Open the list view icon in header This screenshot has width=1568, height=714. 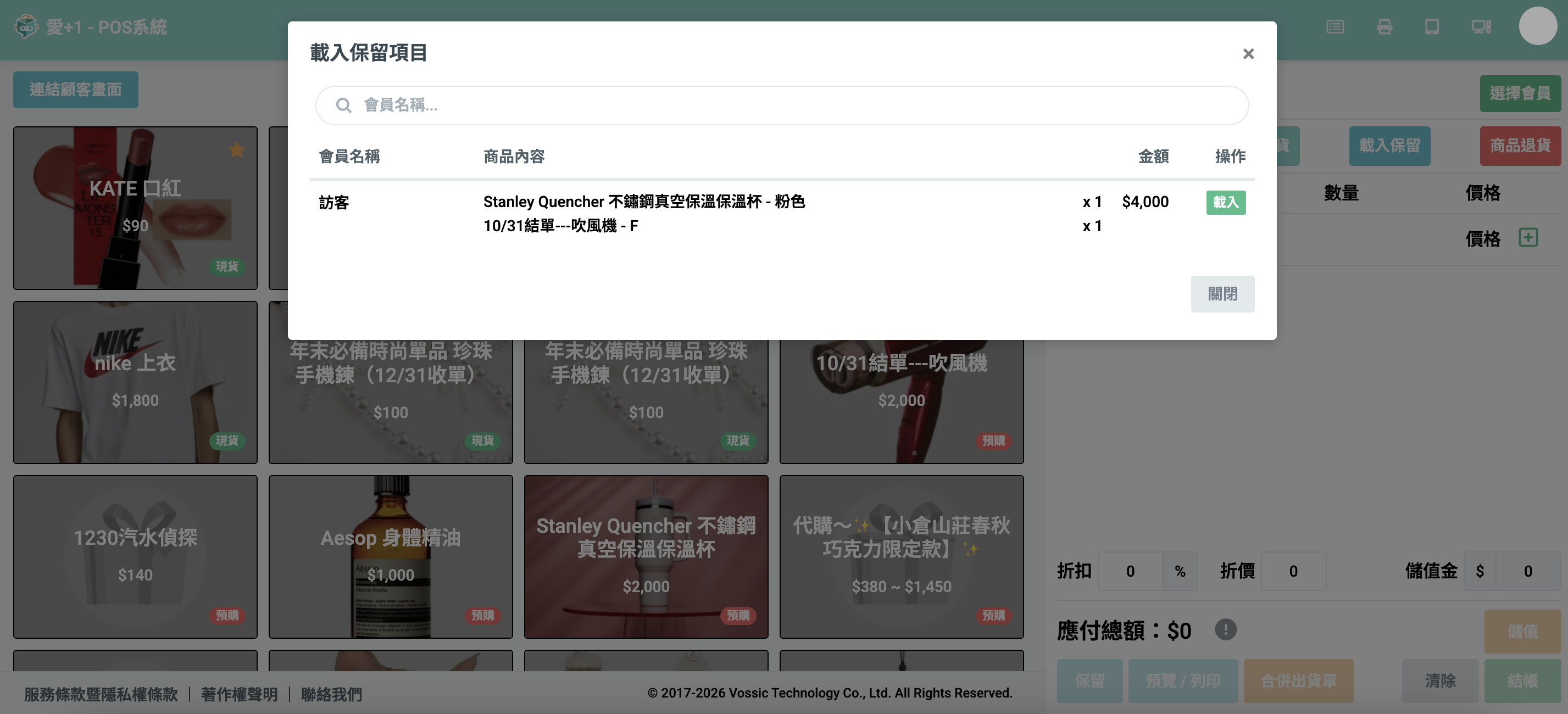coord(1335,27)
